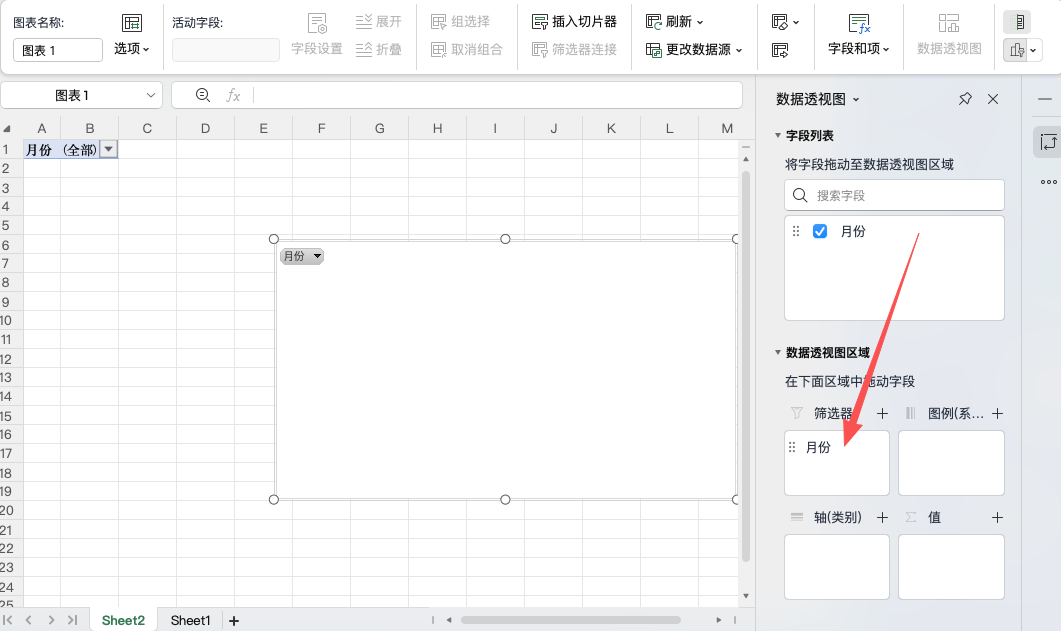
Task: Uncheck the 月份 field checkbox
Action: pyautogui.click(x=819, y=231)
